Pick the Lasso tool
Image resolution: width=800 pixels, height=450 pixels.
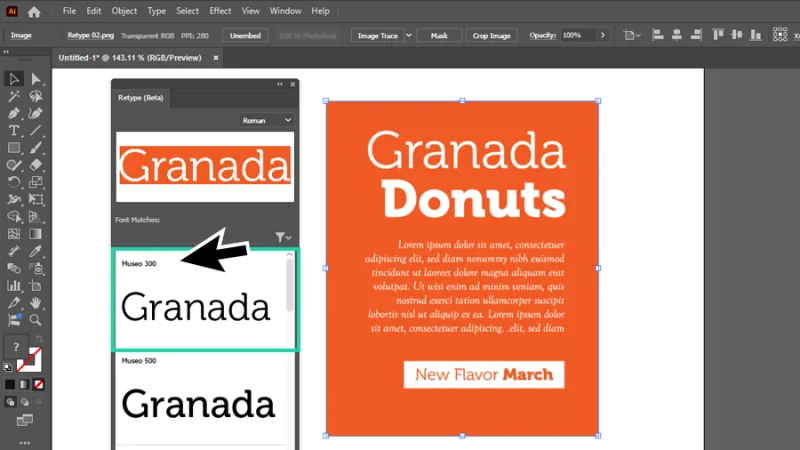pyautogui.click(x=36, y=96)
